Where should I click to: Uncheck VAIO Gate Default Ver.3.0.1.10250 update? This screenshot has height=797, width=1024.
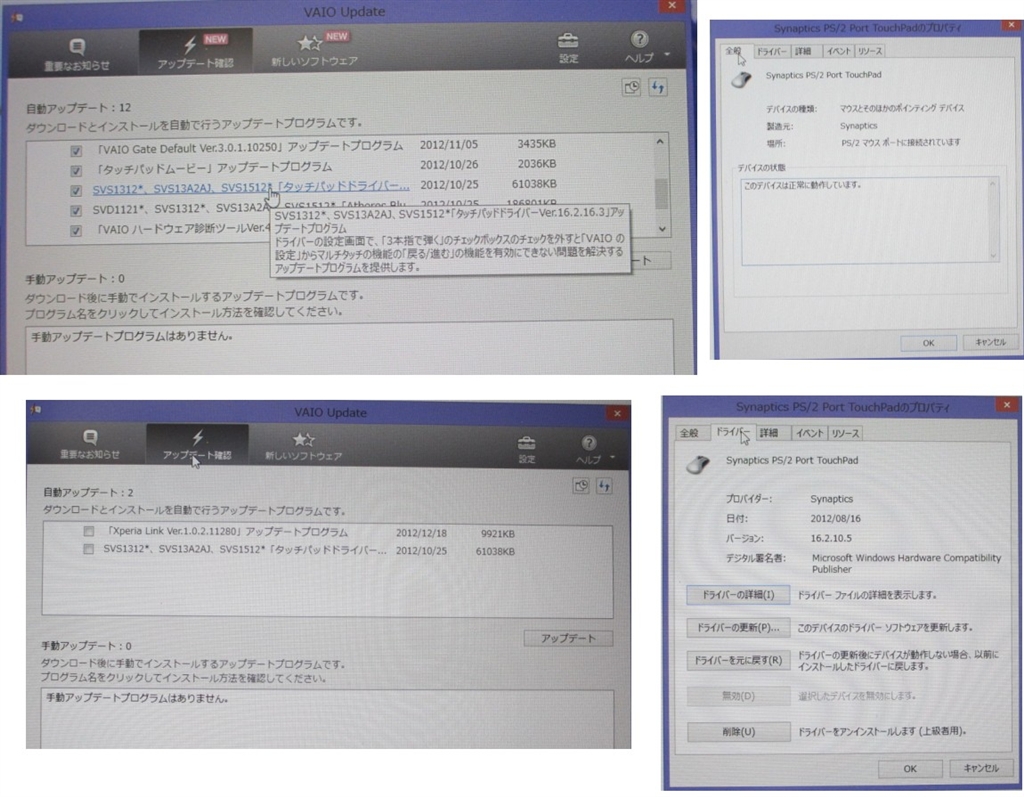(76, 151)
